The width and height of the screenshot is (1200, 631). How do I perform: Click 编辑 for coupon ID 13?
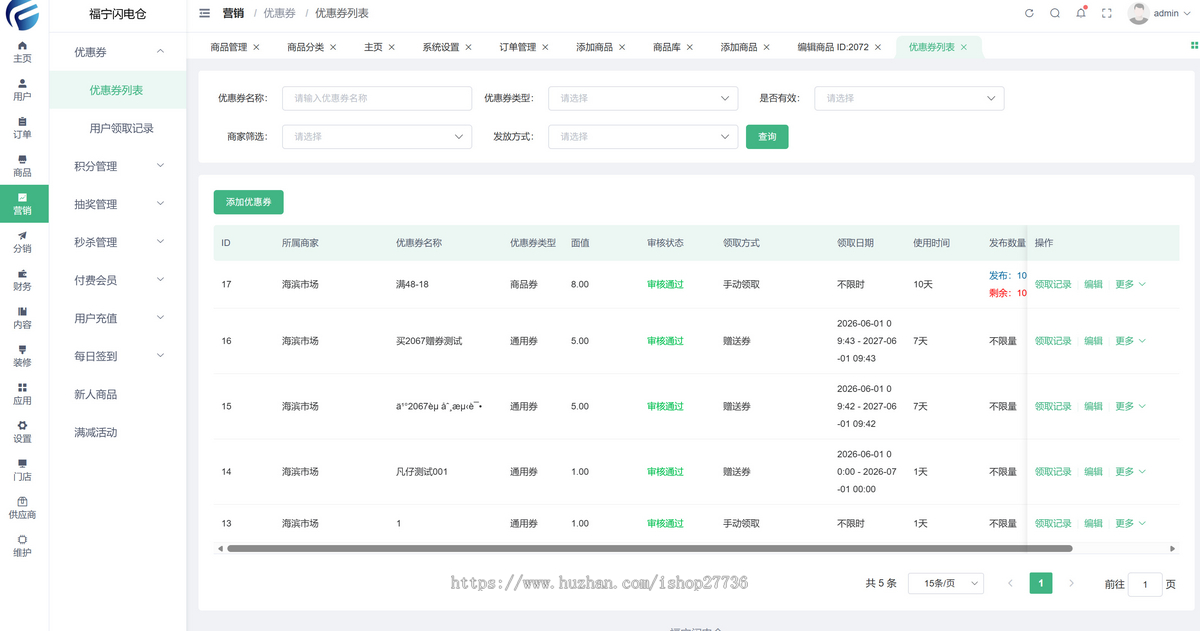click(1093, 523)
